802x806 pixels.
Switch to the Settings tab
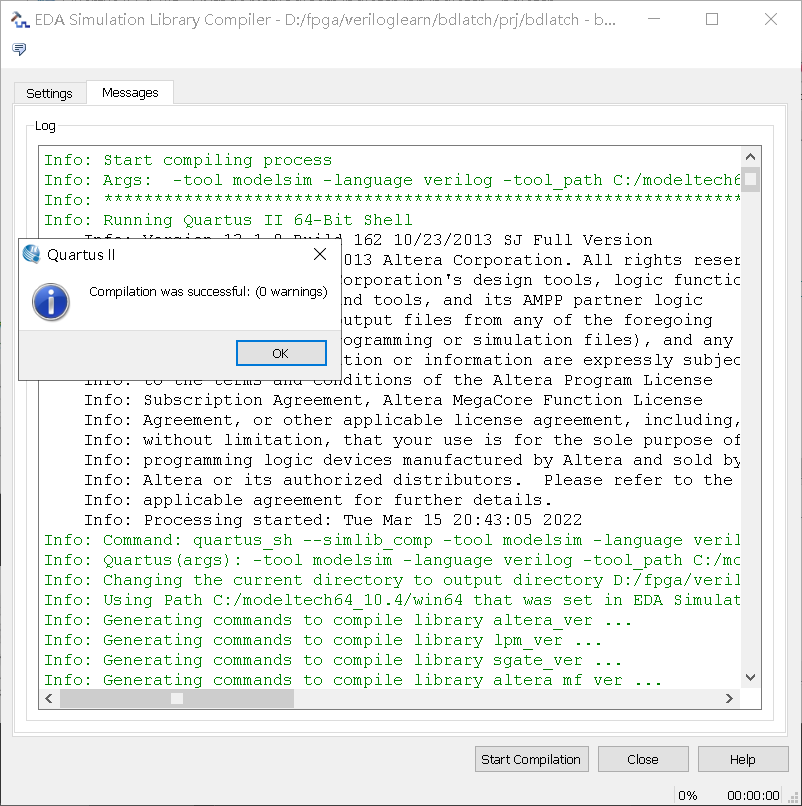[x=49, y=94]
